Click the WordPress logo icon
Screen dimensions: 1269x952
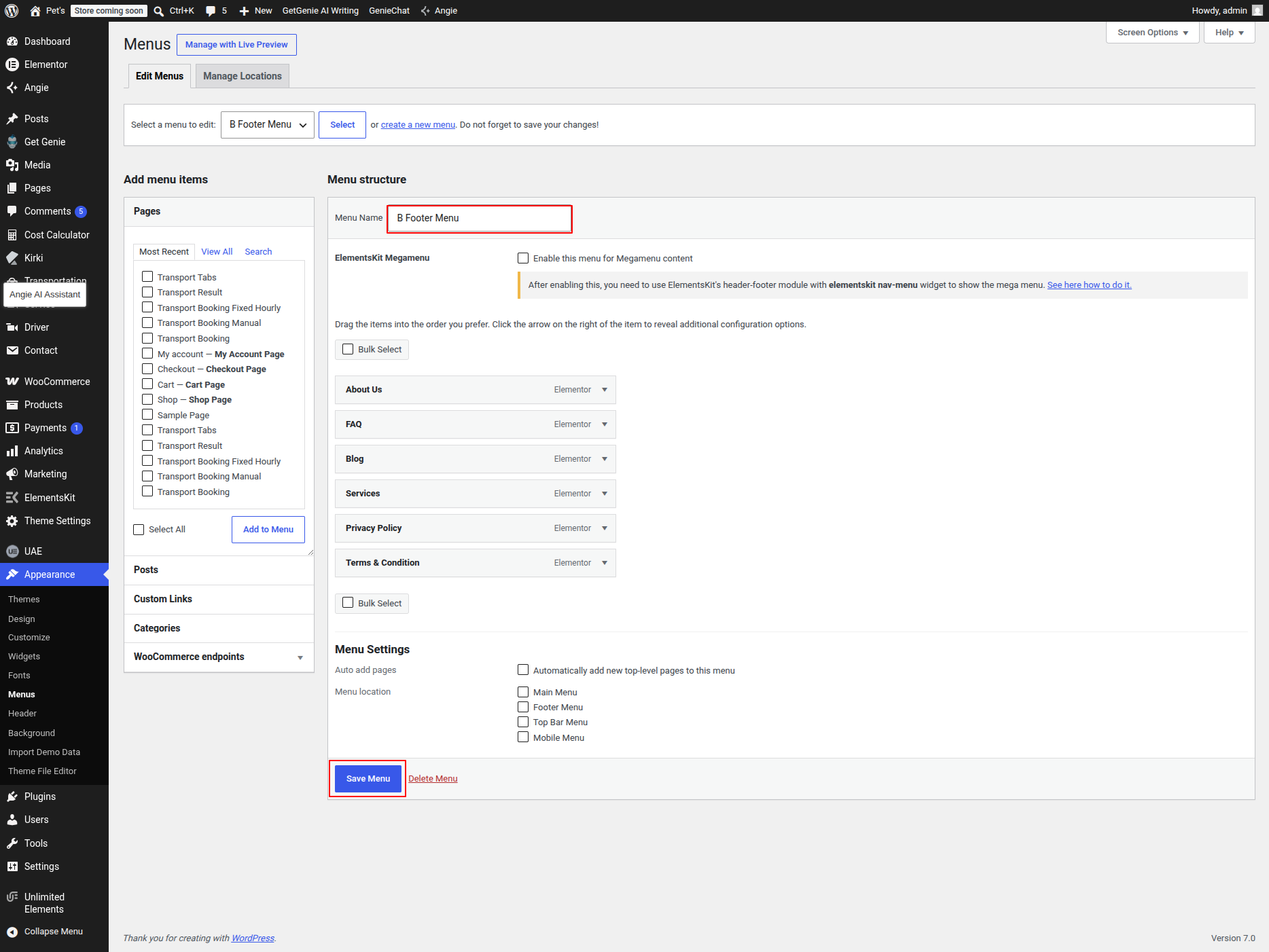12,11
